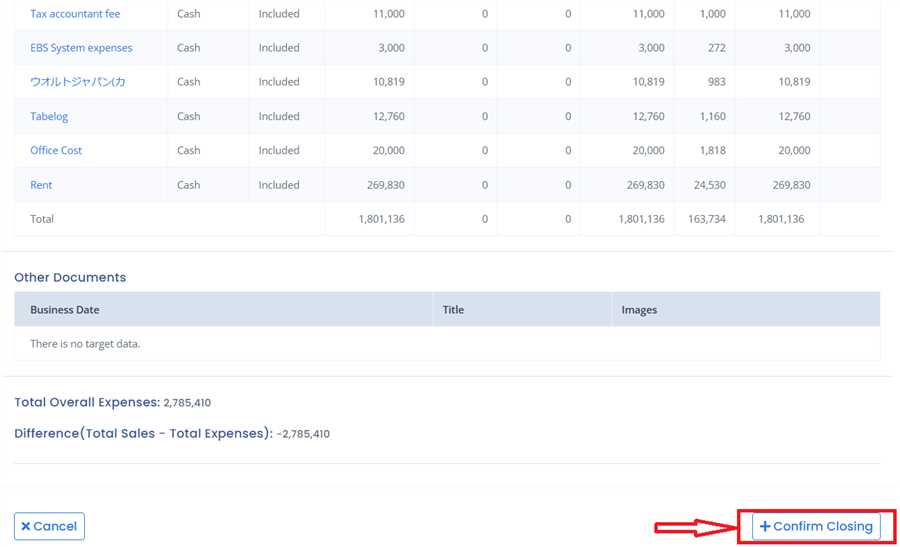Click the Business Date column header
Image resolution: width=900 pixels, height=547 pixels.
(65, 310)
